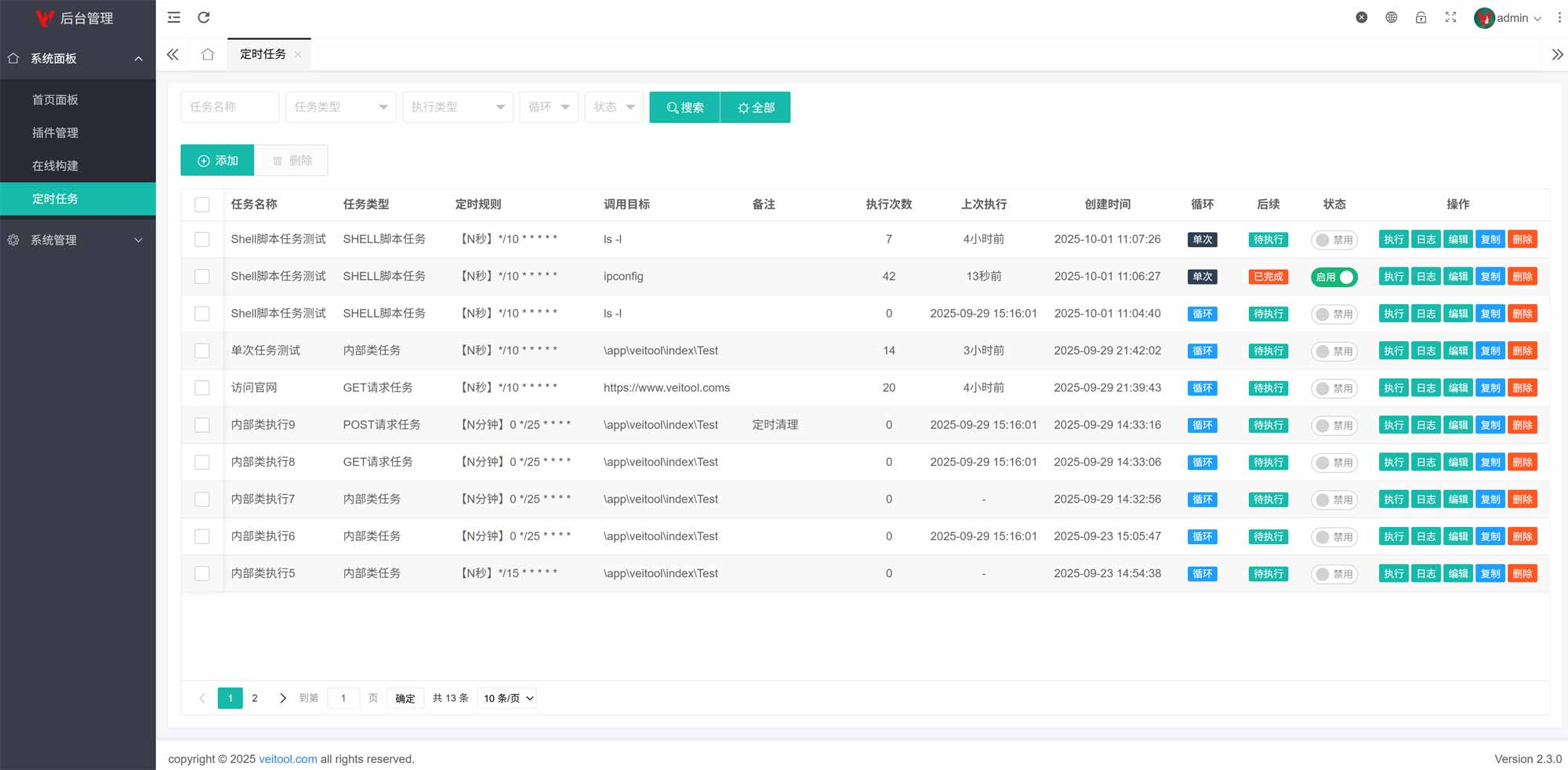This screenshot has width=1568, height=770.
Task: Click the globe language icon
Action: coord(1391,17)
